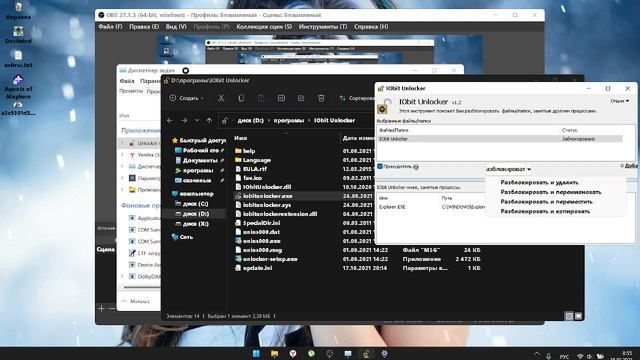640x360 pixels.
Task: Open the Опции dropdown in IObit Unlocker
Action: [620, 101]
